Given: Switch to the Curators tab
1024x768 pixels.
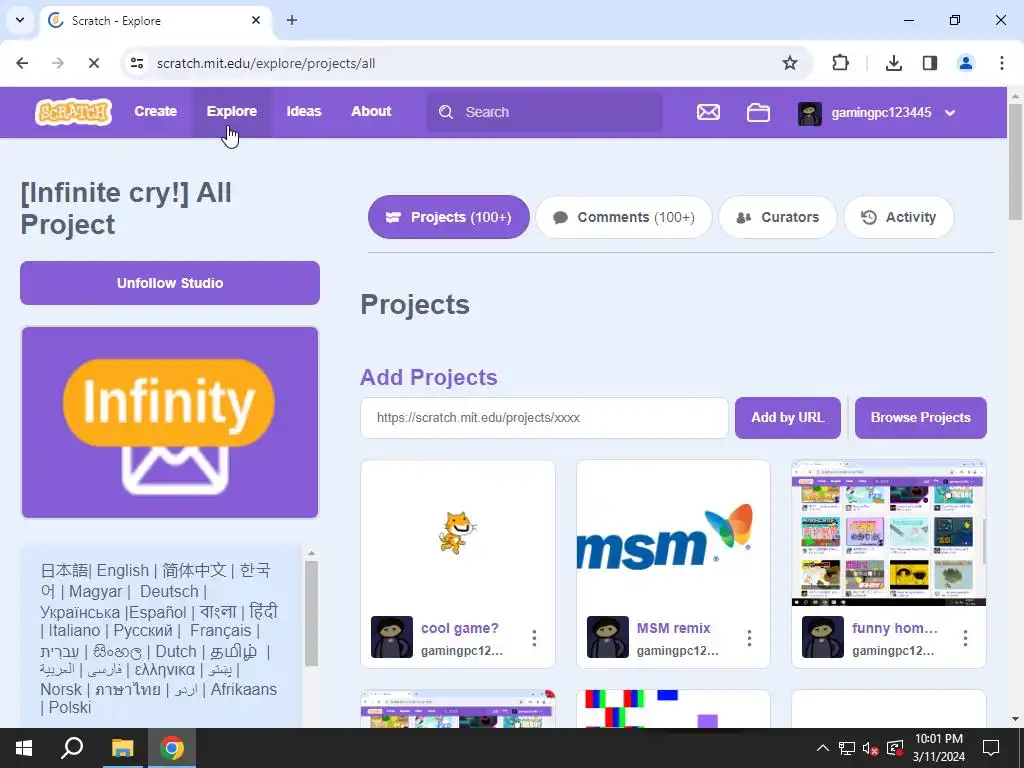Looking at the screenshot, I should (x=777, y=217).
